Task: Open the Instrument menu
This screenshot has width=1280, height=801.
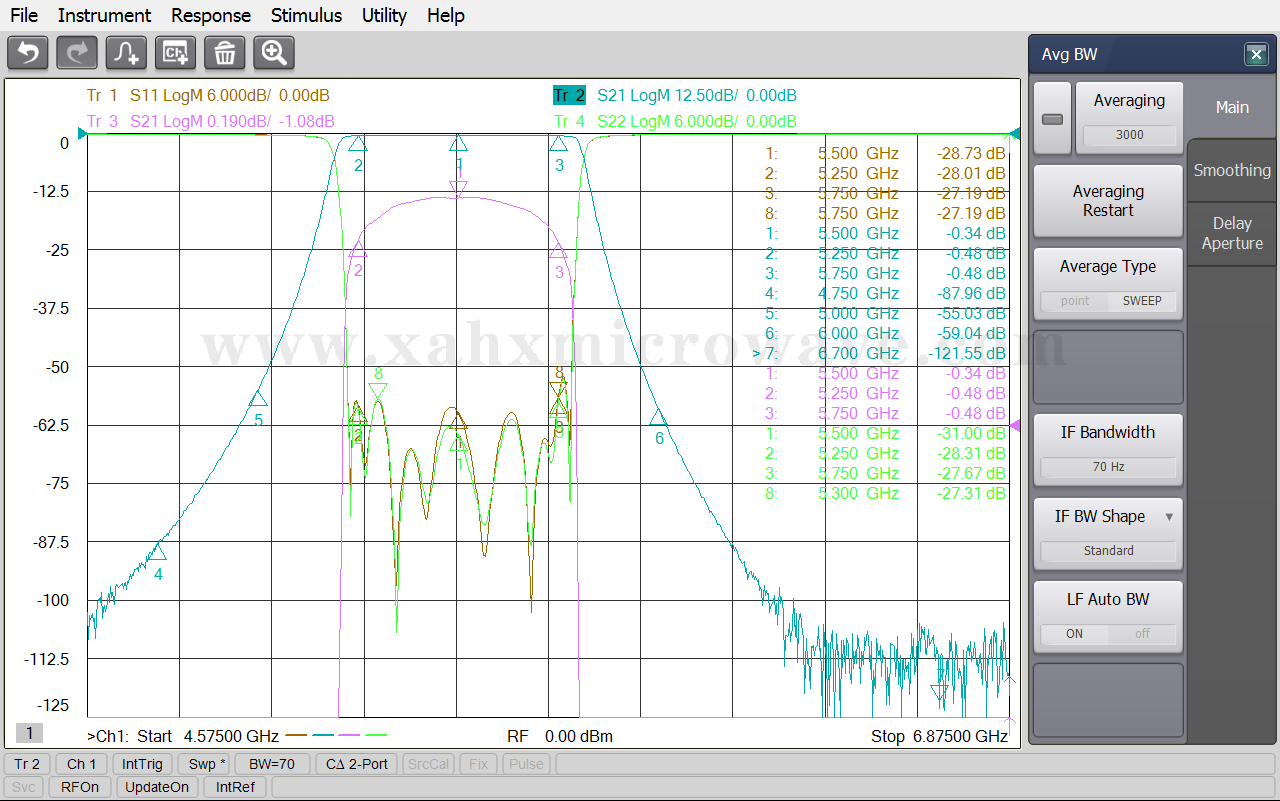Action: pos(104,15)
